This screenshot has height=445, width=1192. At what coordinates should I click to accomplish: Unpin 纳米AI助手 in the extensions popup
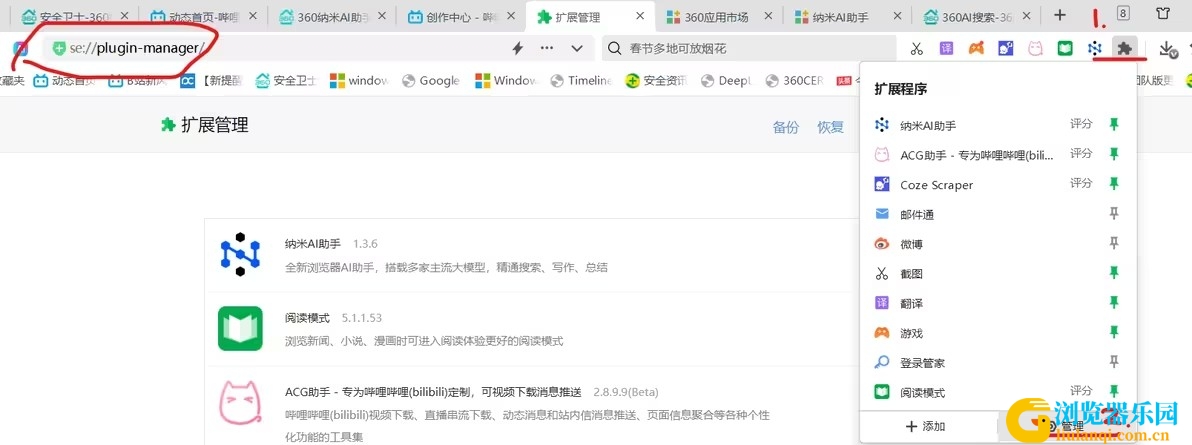[1114, 124]
